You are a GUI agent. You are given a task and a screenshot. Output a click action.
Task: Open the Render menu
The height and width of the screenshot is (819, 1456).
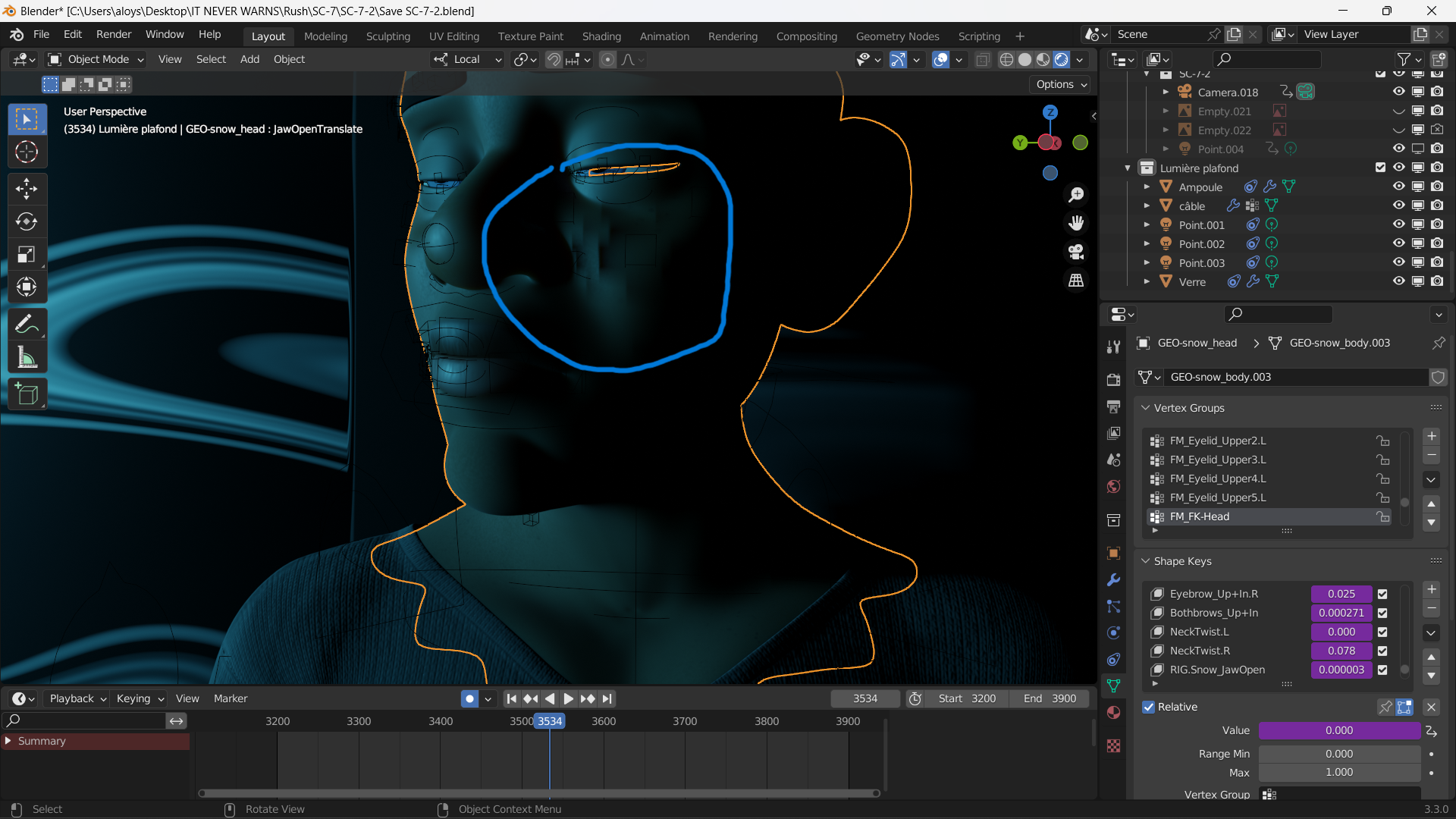coord(114,34)
